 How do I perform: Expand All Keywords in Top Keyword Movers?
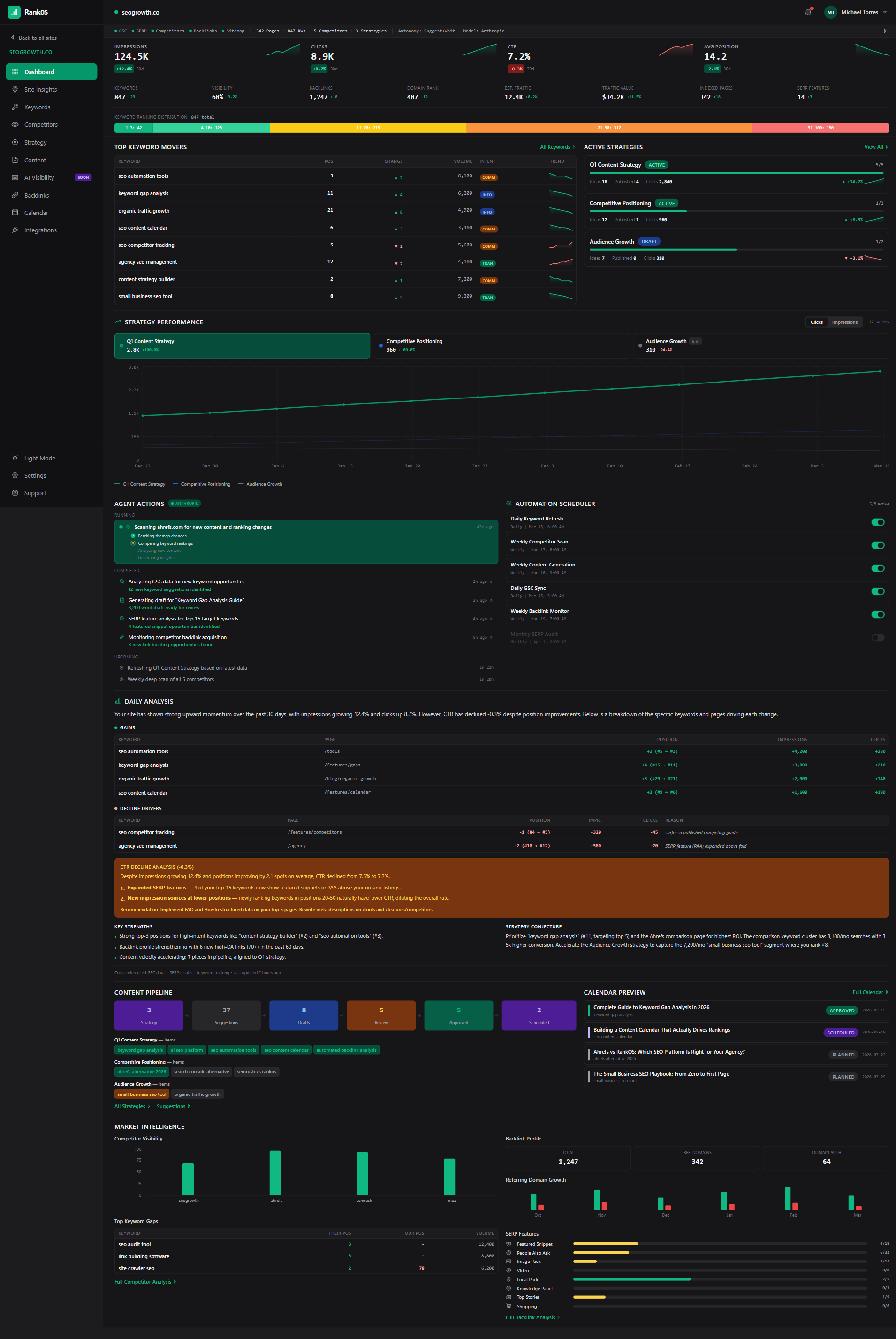(x=556, y=147)
